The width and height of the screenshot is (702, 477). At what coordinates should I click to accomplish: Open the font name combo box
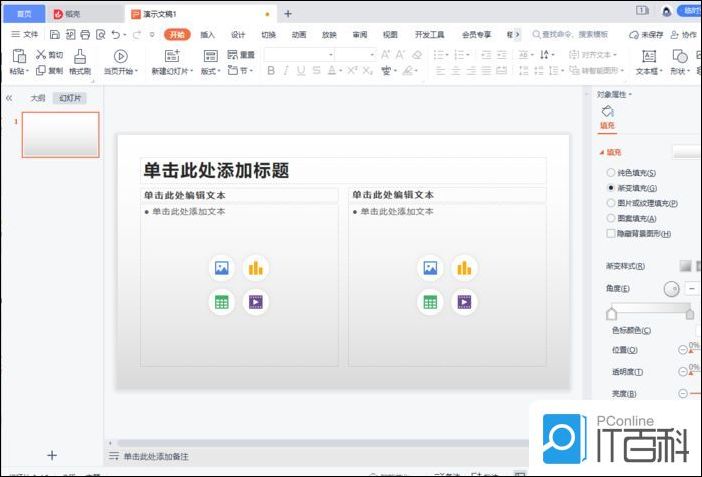point(300,55)
